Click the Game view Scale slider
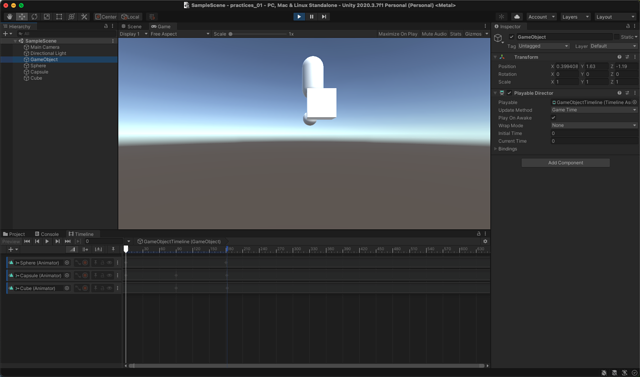The width and height of the screenshot is (640, 377). 257,34
